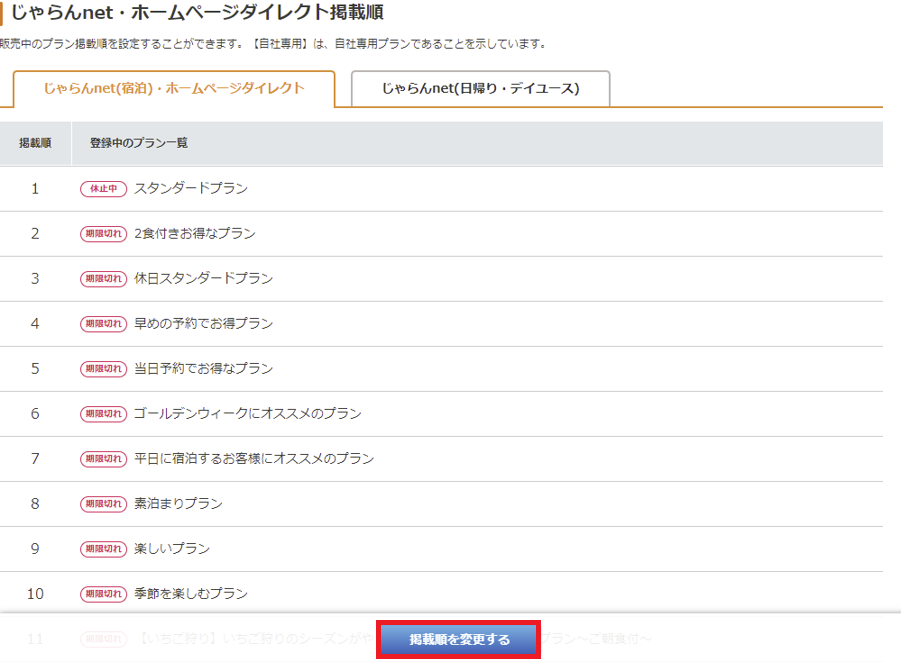Screen dimensions: 901x662
Task: Switch to じゃらんnet(宿泊)・ホームページダイレクト tab
Action: pyautogui.click(x=174, y=88)
